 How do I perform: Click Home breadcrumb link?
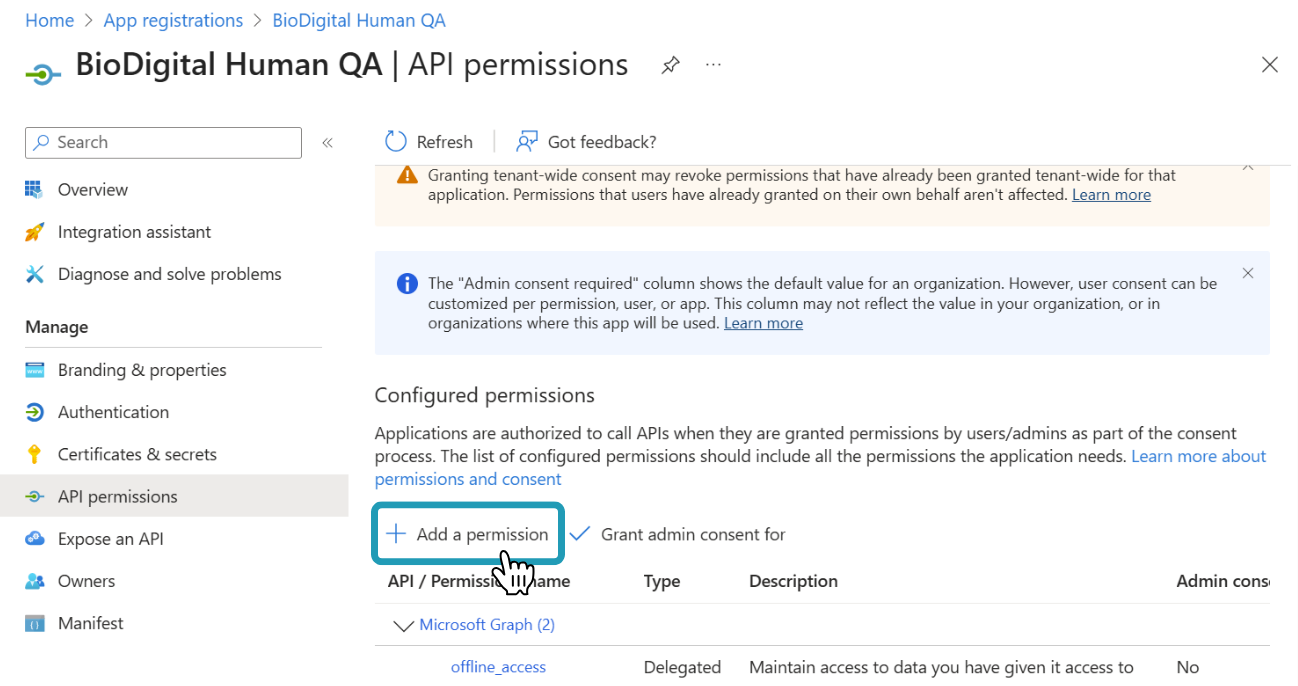tap(49, 20)
